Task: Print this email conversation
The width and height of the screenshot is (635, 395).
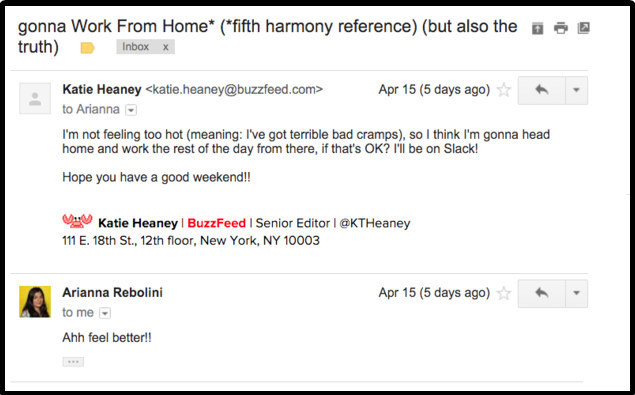Action: 560,28
